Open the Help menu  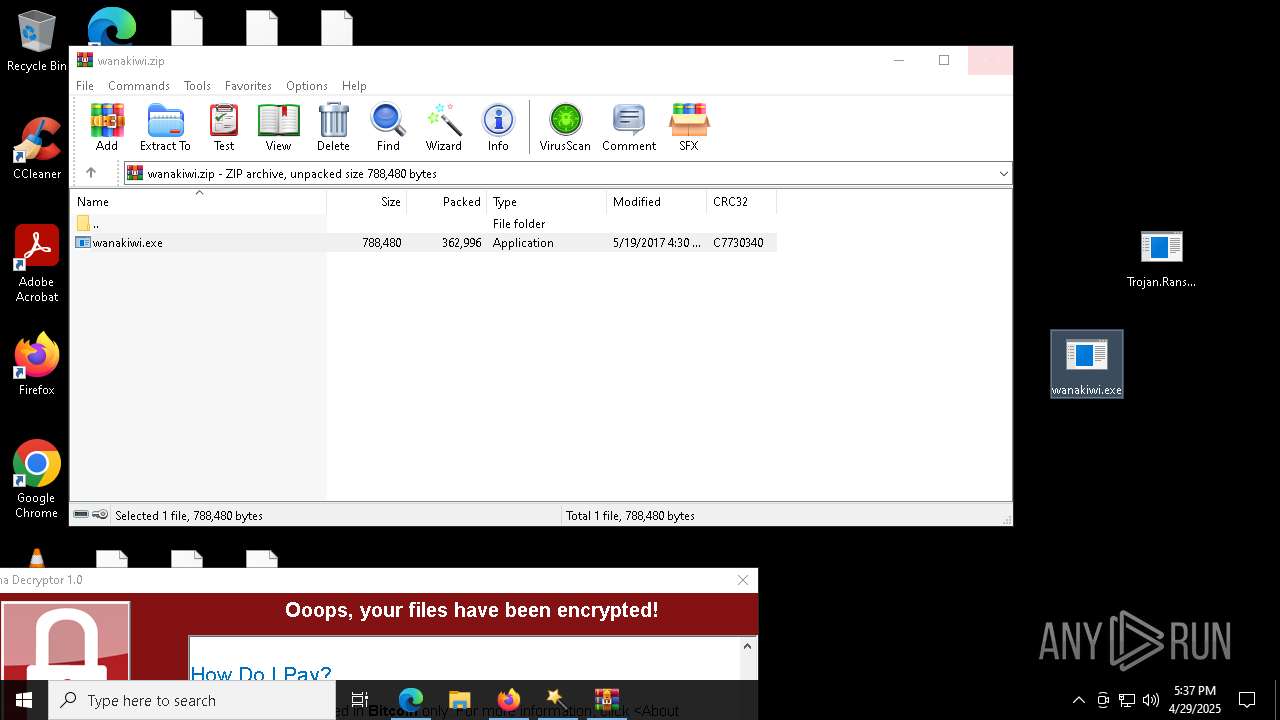point(354,86)
